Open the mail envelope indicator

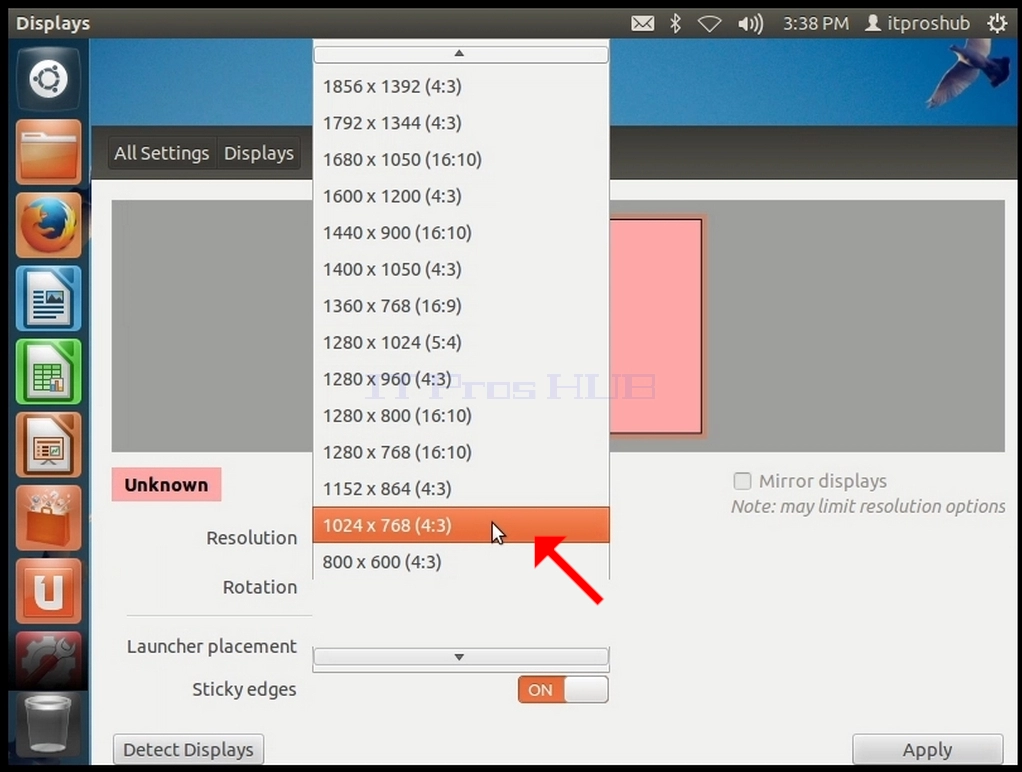(x=643, y=23)
